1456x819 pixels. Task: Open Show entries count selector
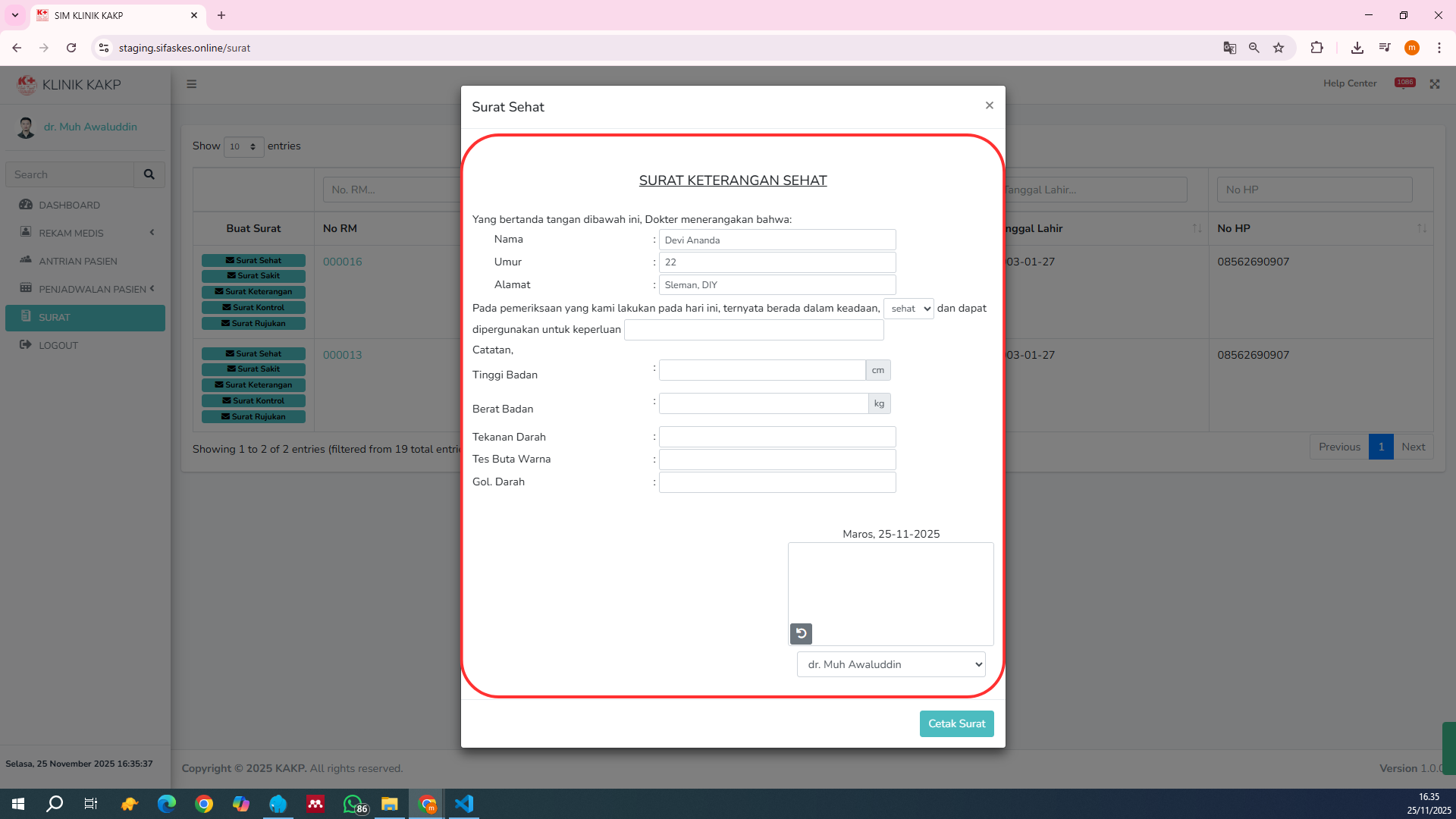coord(243,146)
